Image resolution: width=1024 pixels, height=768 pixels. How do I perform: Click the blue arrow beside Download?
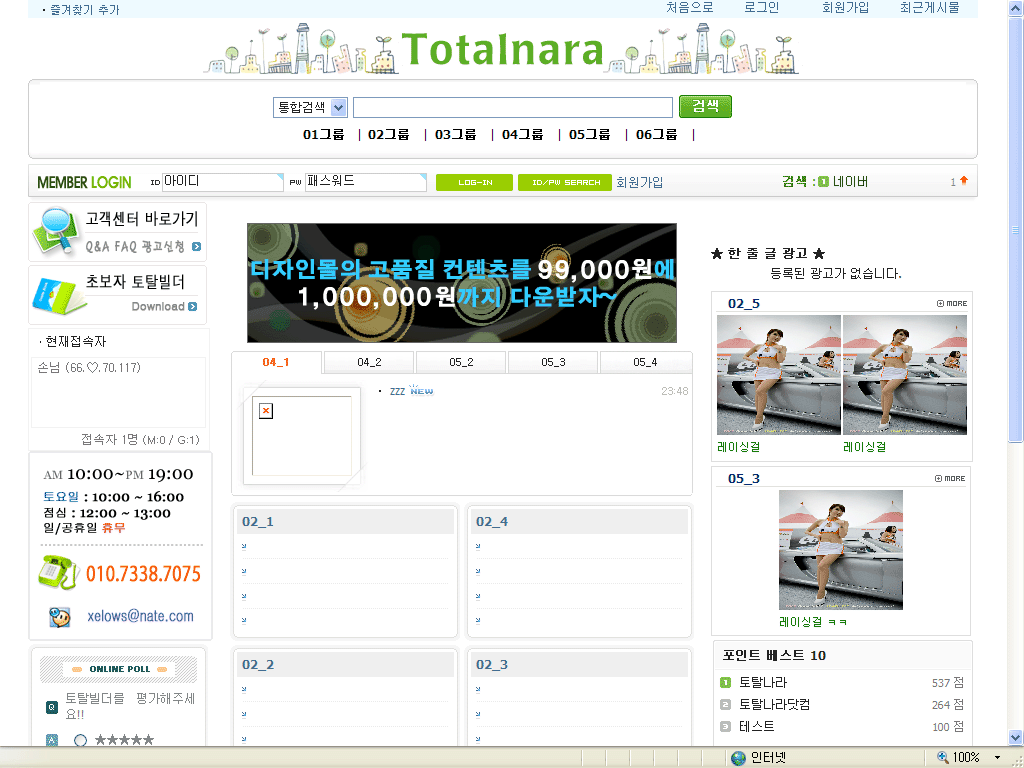[x=193, y=306]
